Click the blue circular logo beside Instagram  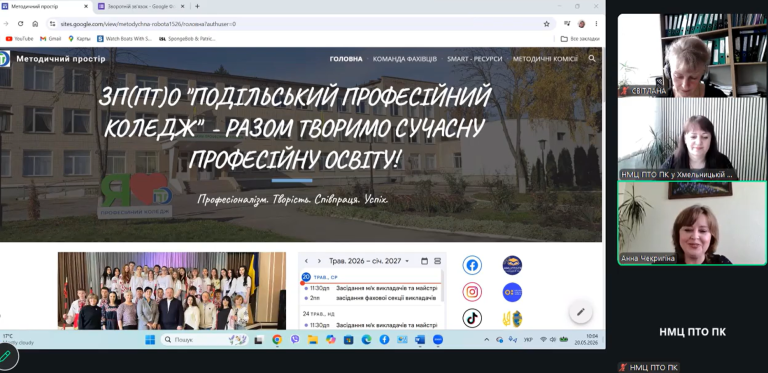click(512, 292)
